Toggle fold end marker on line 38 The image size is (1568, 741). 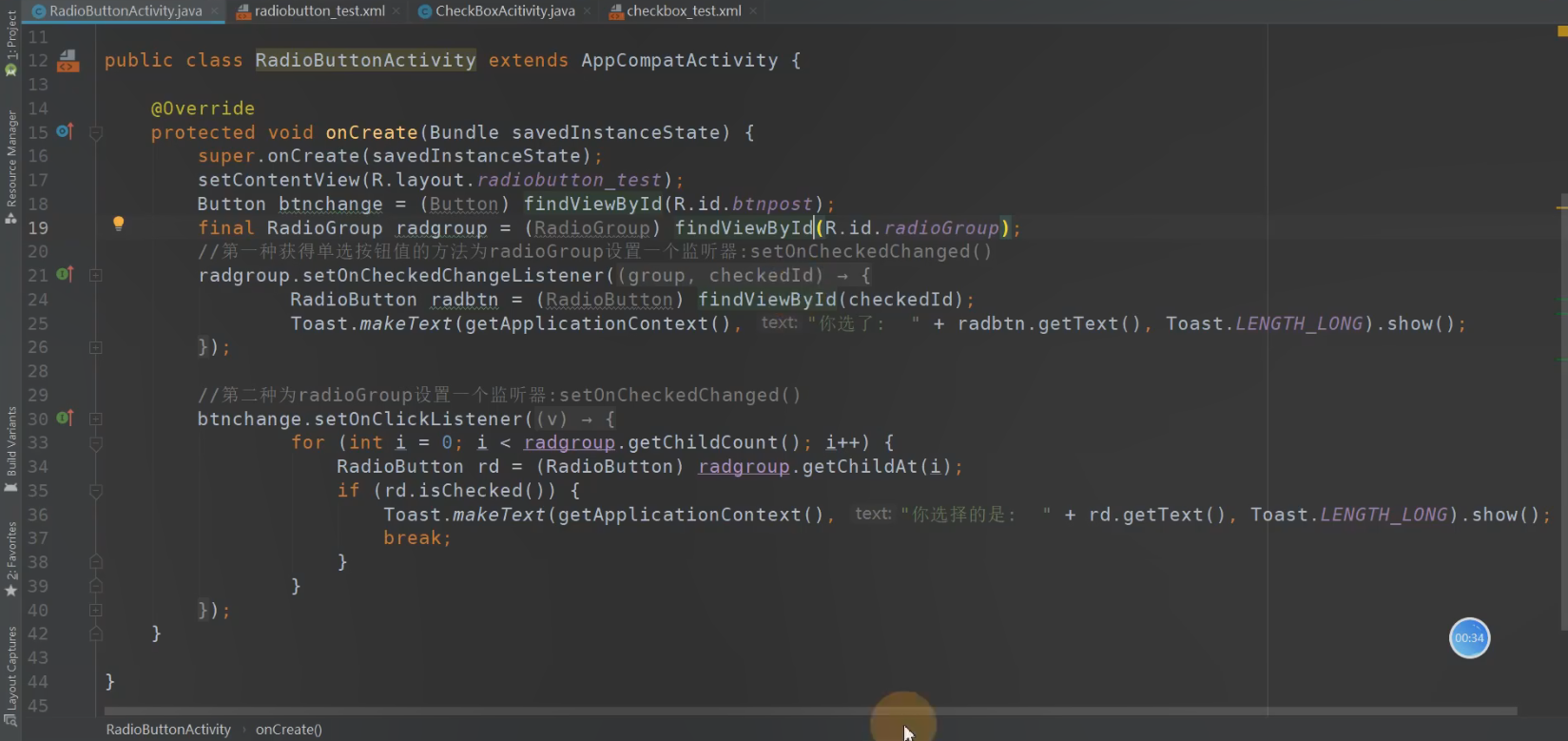point(96,561)
